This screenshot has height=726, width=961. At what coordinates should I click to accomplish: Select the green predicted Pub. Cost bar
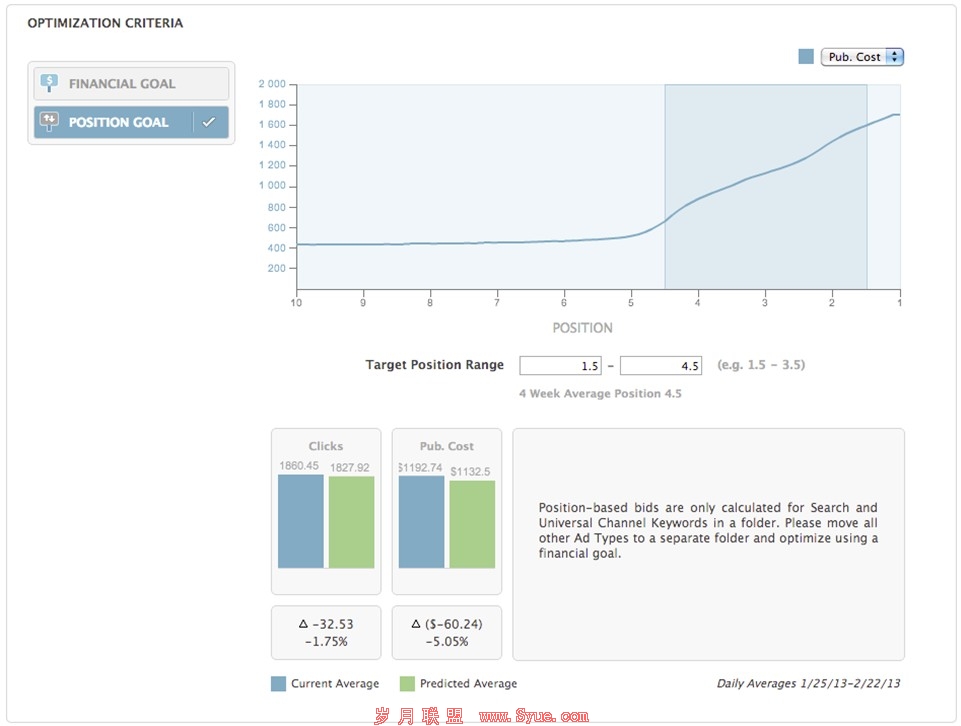point(472,524)
